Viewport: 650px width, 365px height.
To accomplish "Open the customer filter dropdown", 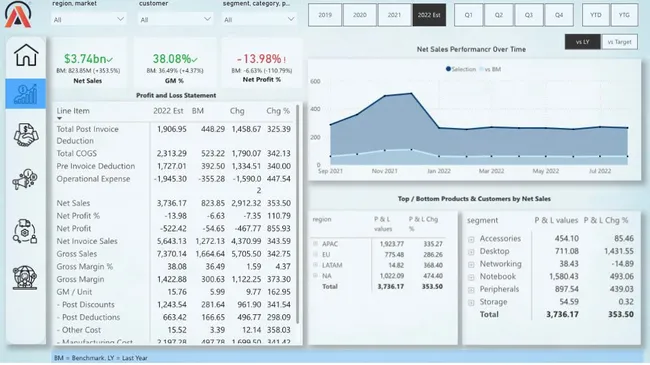I will click(x=176, y=19).
